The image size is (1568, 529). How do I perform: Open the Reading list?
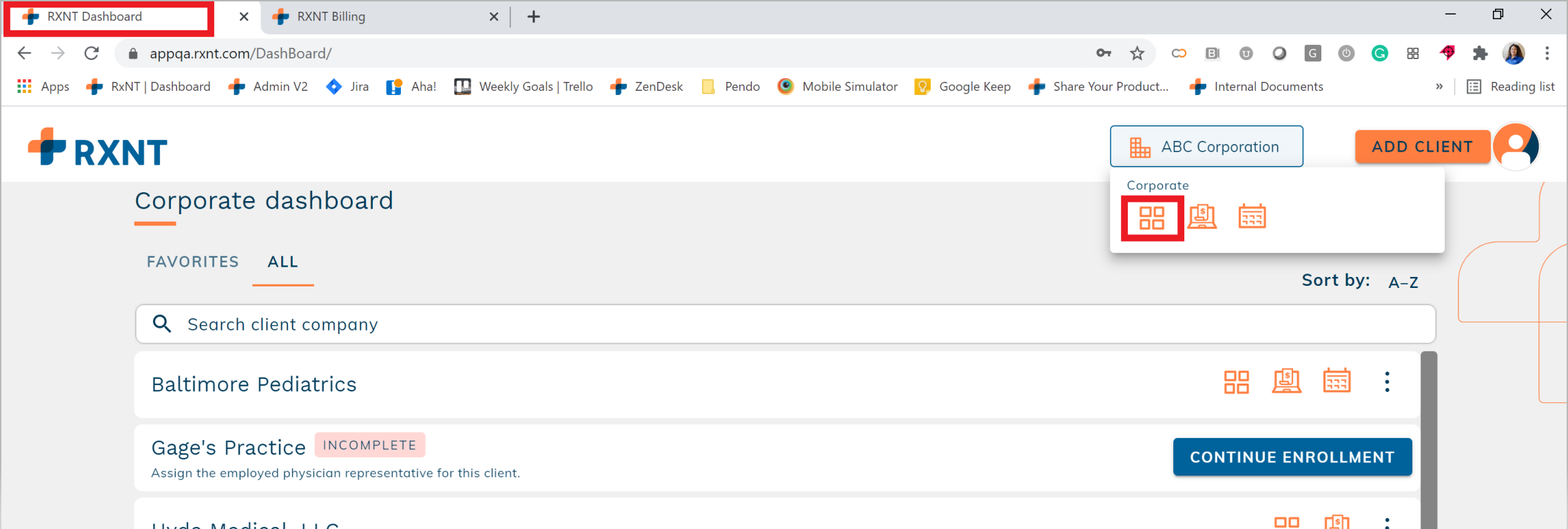1511,86
